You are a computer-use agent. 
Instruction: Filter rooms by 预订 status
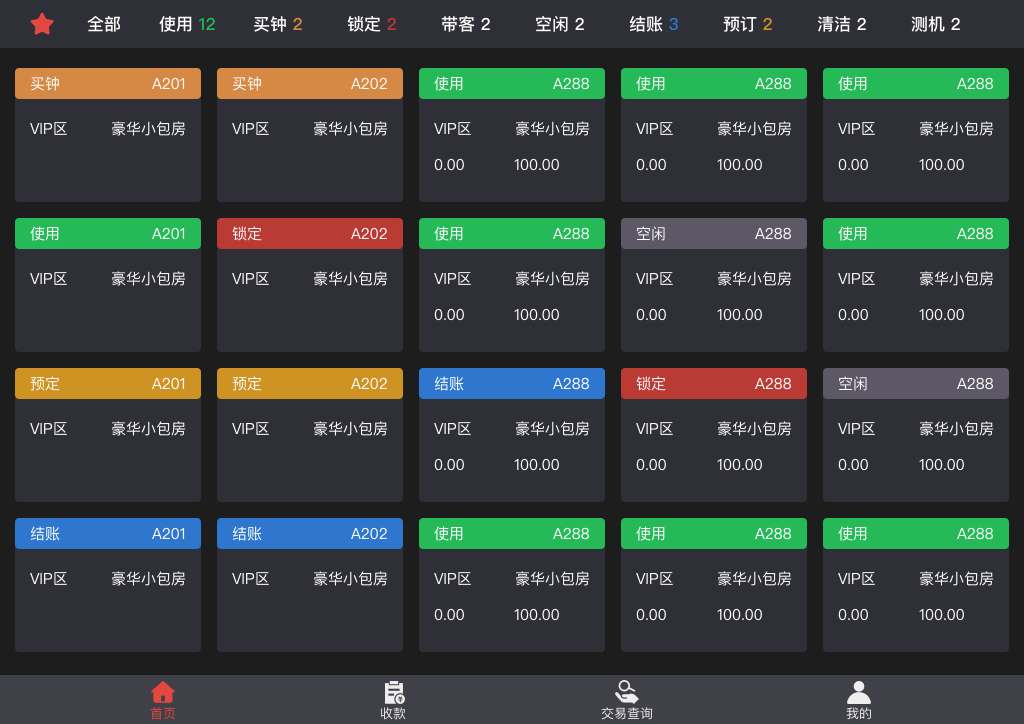747,24
